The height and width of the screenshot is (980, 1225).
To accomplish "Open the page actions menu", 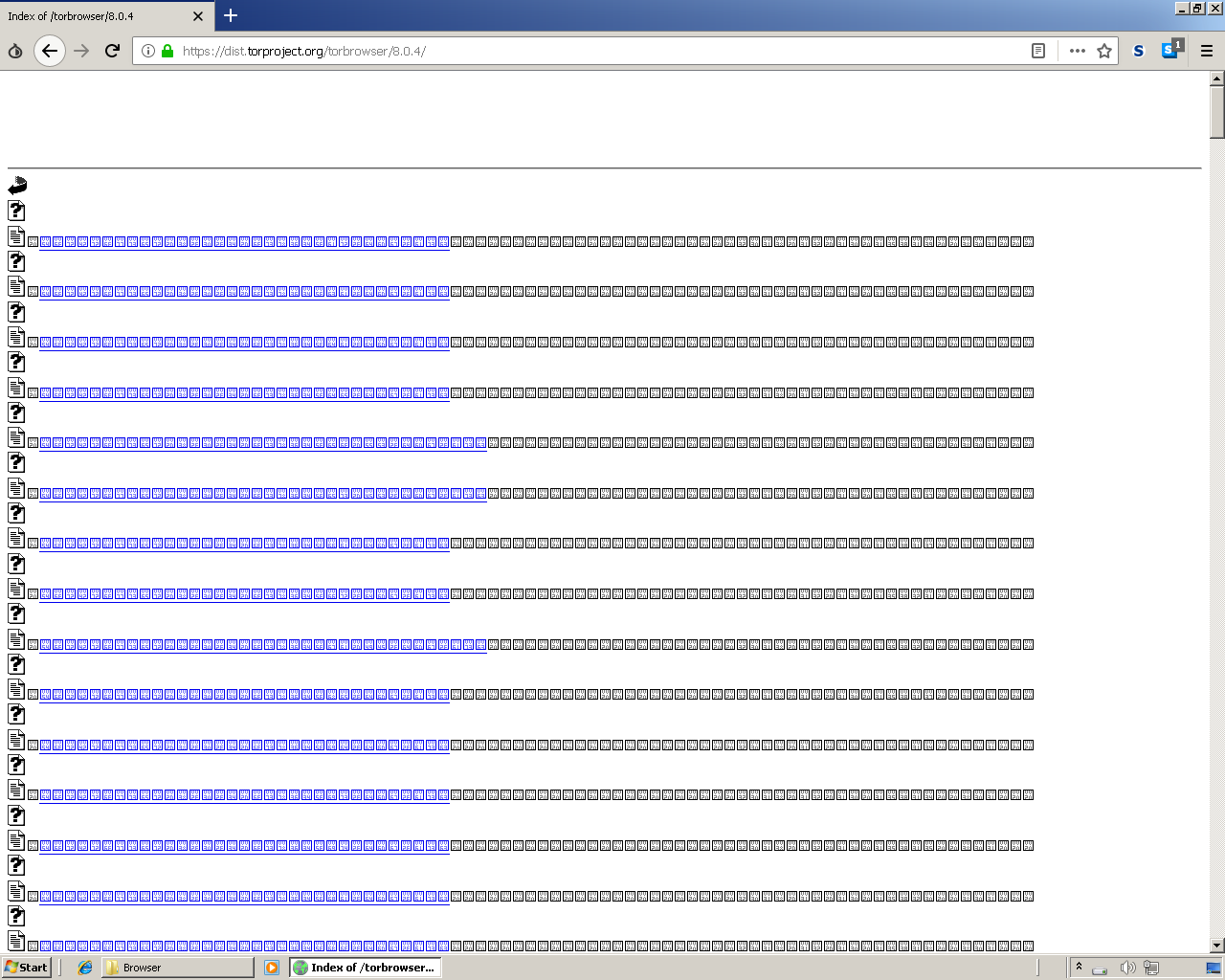I will [x=1077, y=51].
